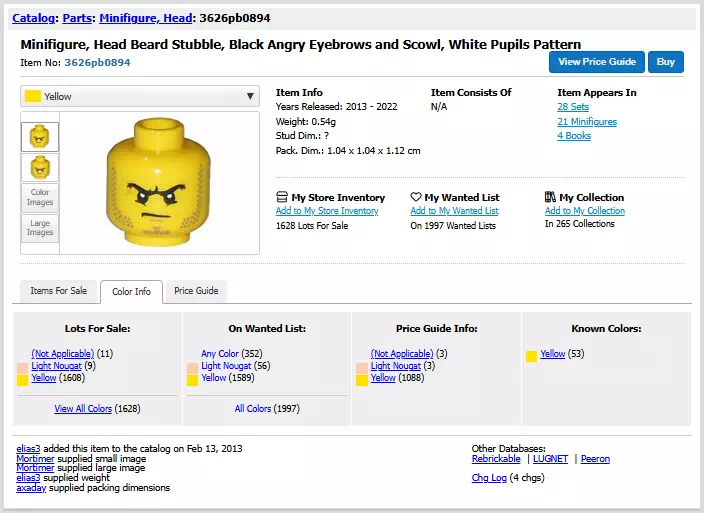Open Light Nougat under Price Guide Info
Viewport: 704px width, 513px height.
click(396, 366)
